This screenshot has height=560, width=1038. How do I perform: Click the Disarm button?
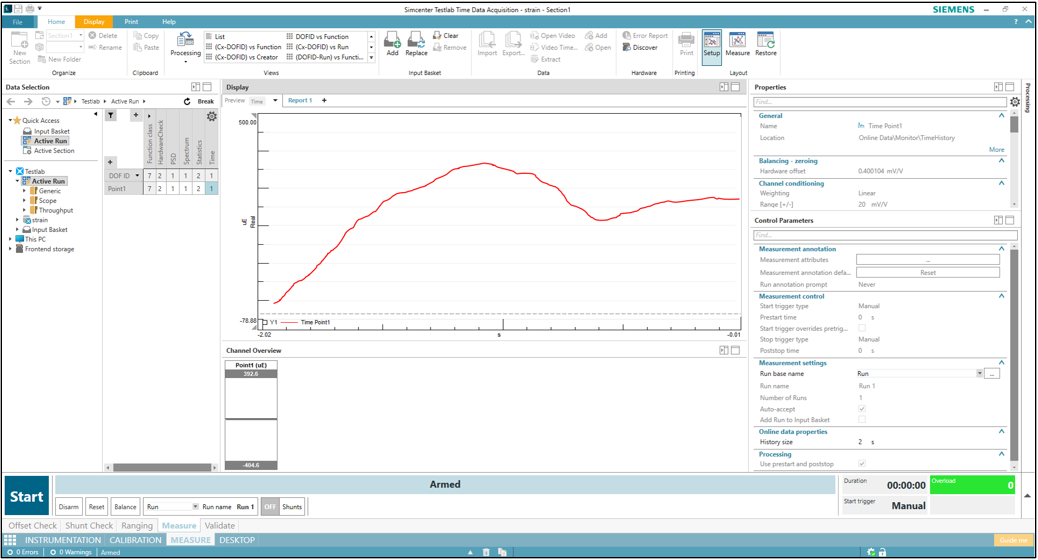68,507
